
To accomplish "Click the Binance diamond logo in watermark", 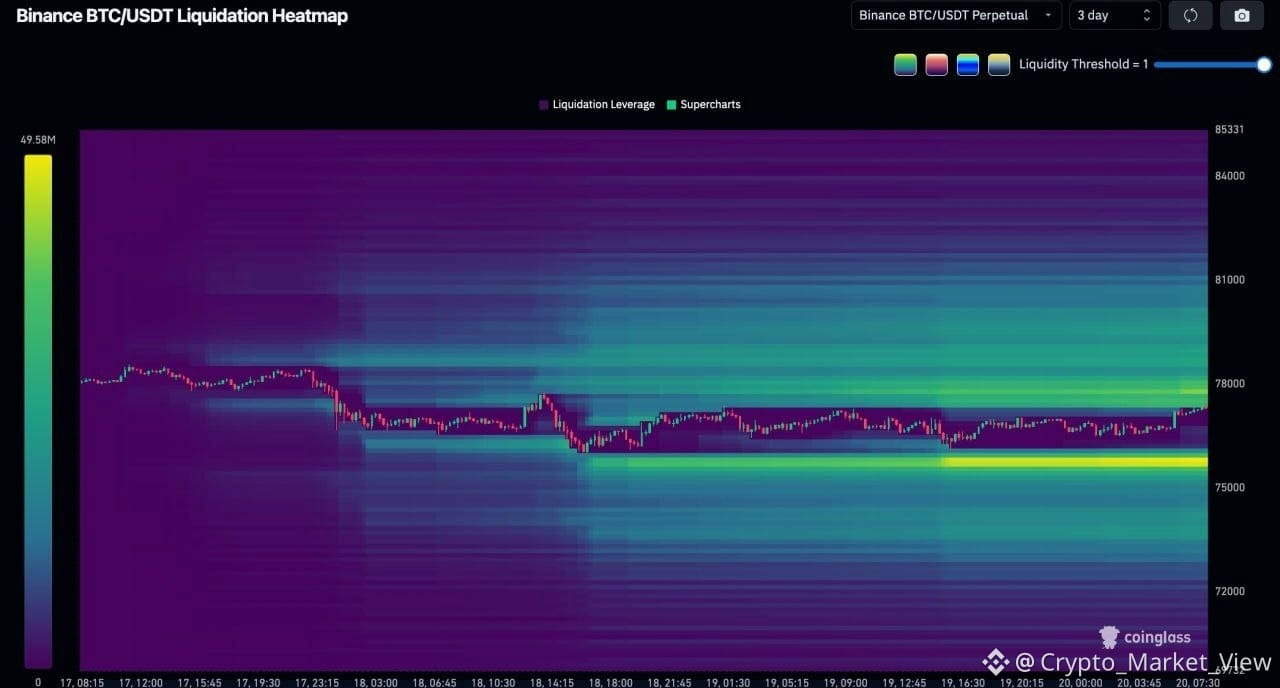I will coord(994,662).
